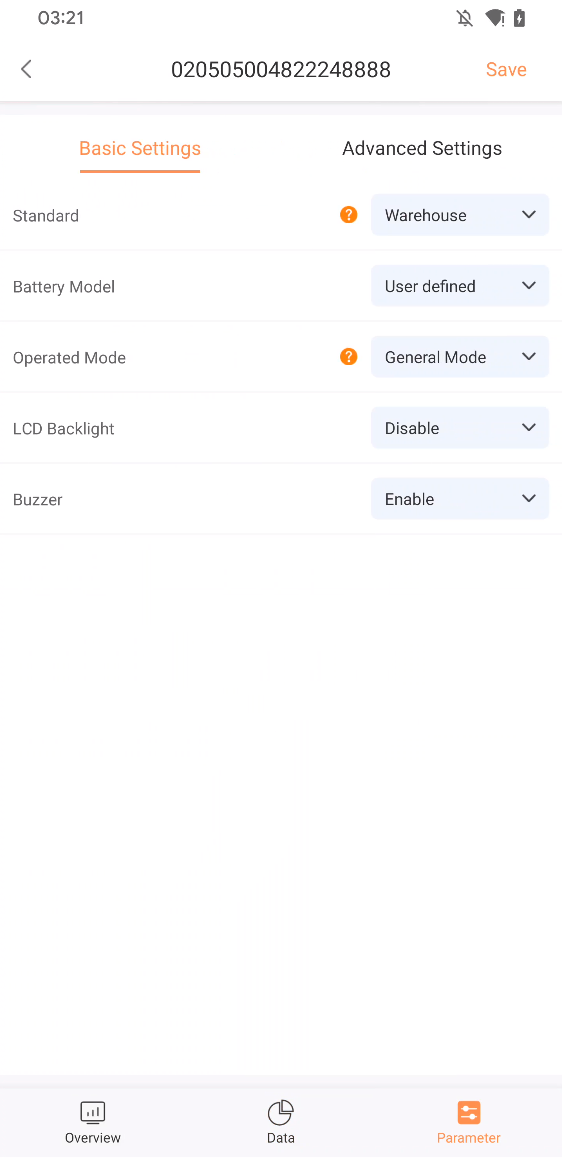Tap the muted notification bell icon
The width and height of the screenshot is (562, 1158).
465,18
